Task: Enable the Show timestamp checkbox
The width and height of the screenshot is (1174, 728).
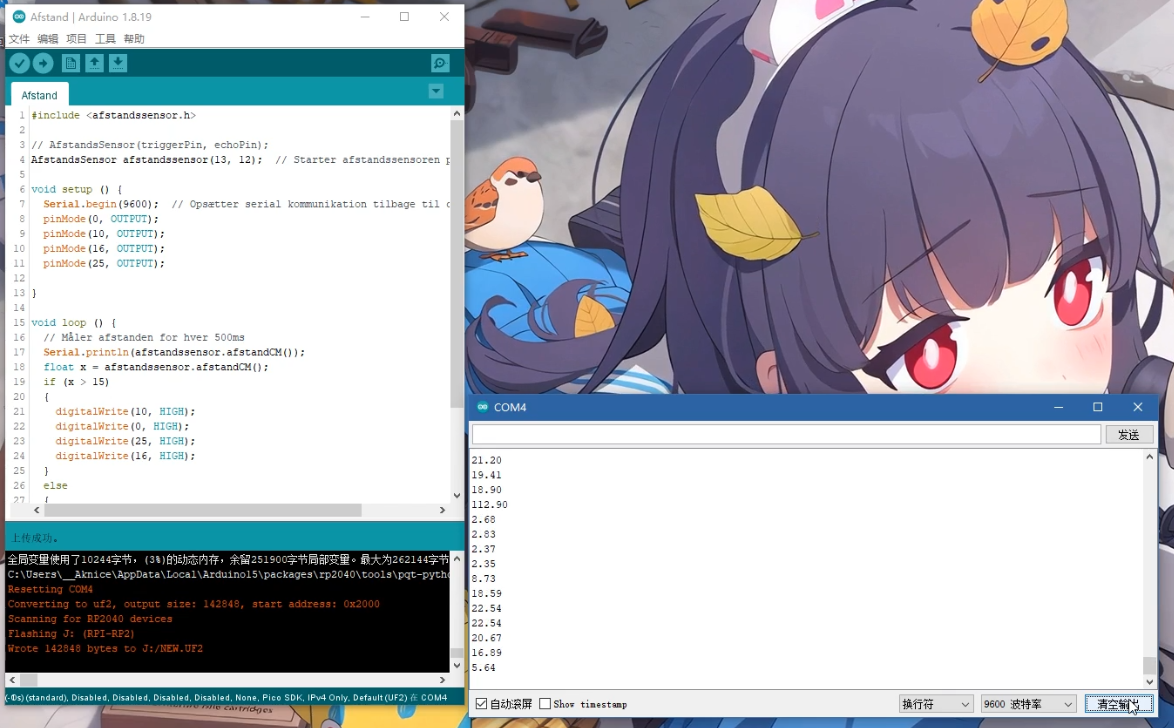Action: 545,704
